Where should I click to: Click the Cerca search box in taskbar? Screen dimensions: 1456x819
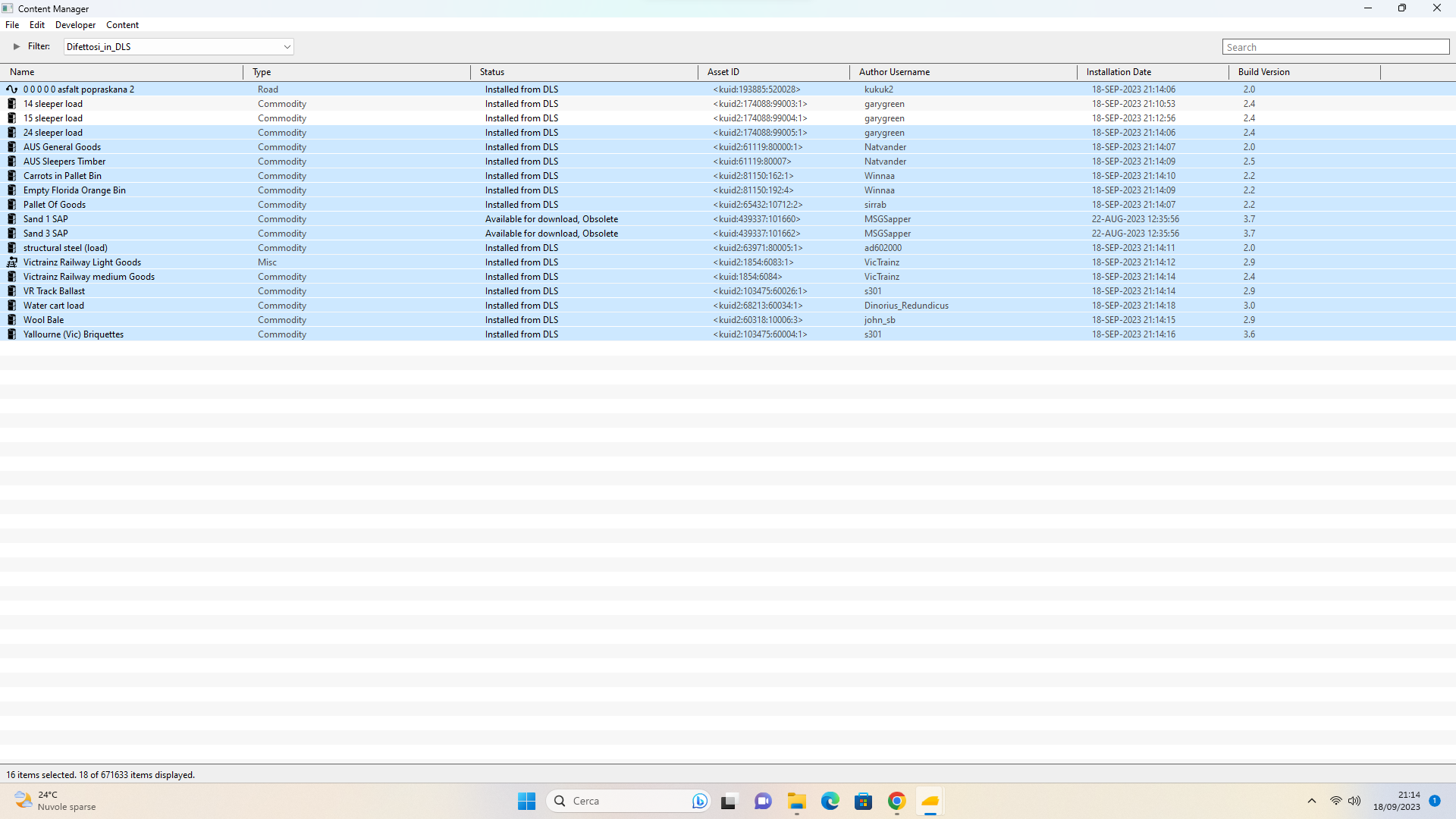pyautogui.click(x=629, y=801)
